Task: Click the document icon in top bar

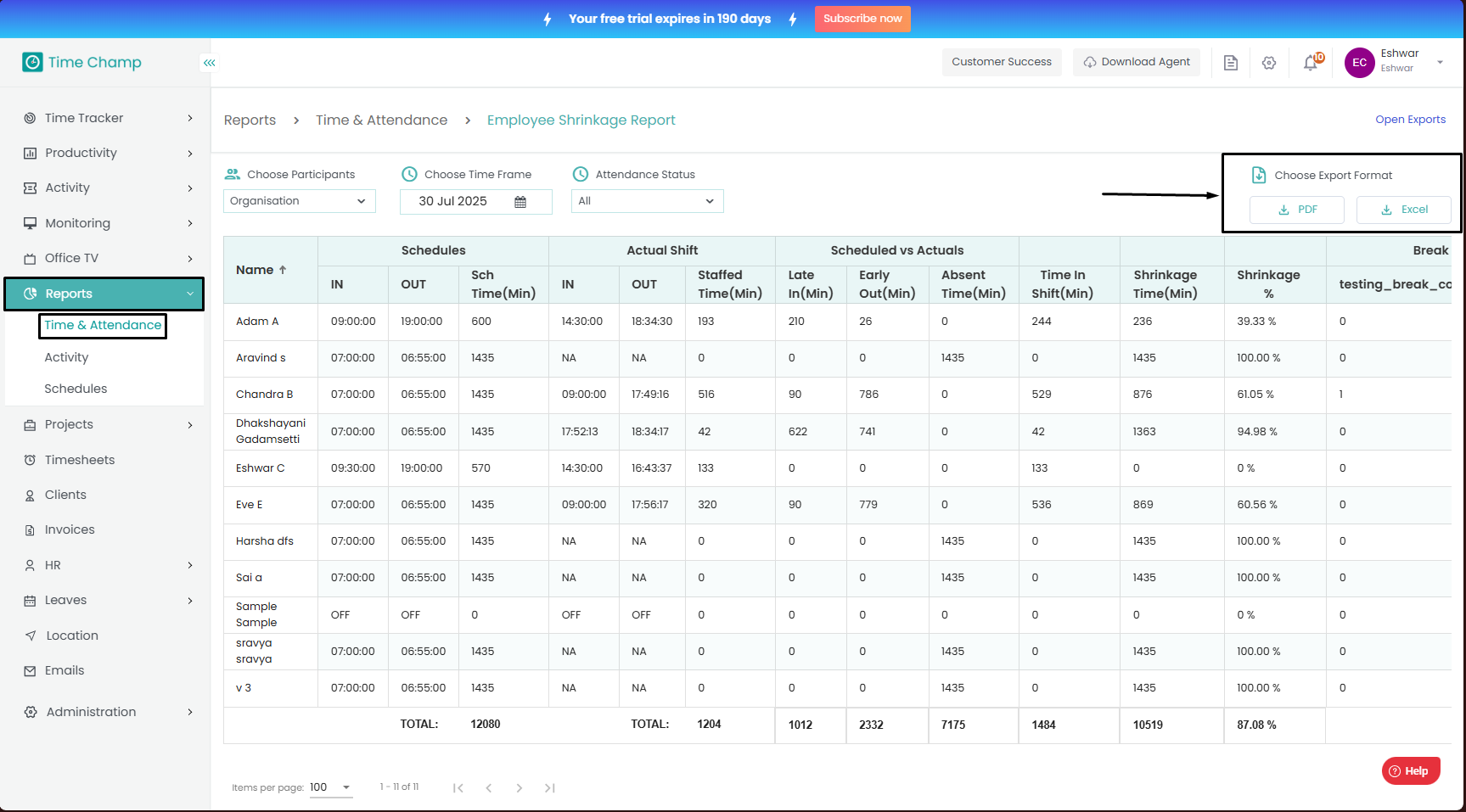Action: (1231, 63)
